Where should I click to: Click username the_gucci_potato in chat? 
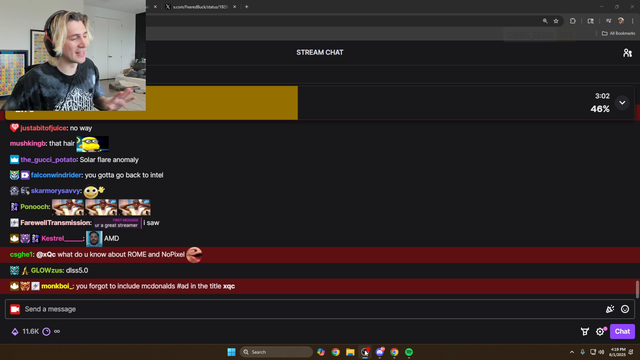click(48, 160)
